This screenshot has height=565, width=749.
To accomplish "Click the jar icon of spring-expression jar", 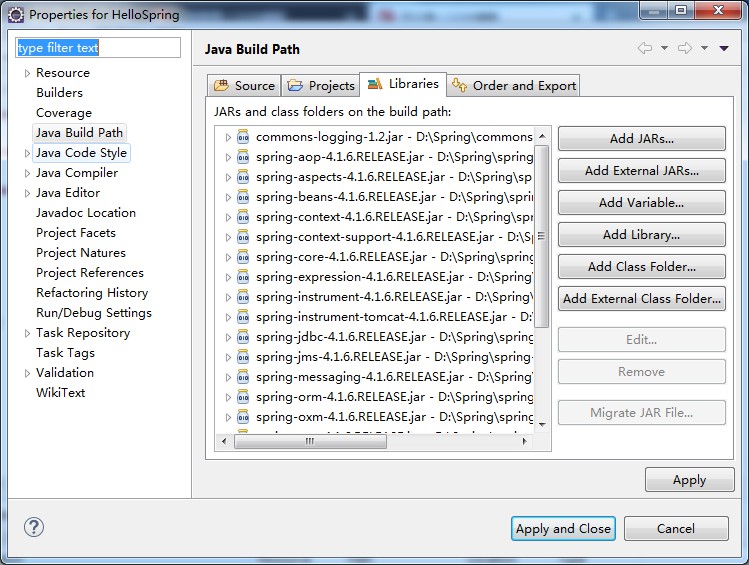I will [x=243, y=277].
